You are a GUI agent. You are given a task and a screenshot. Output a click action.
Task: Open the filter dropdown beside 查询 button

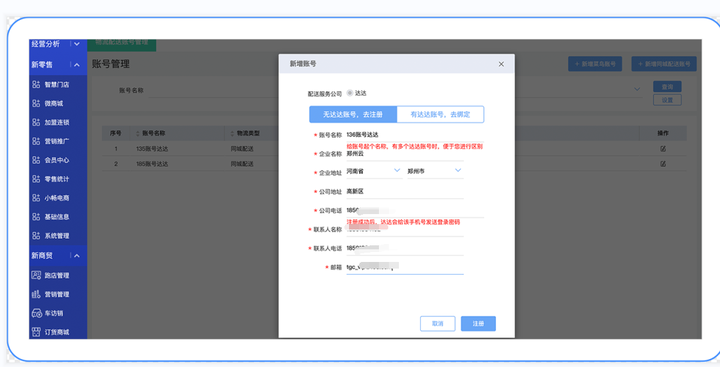pos(637,89)
